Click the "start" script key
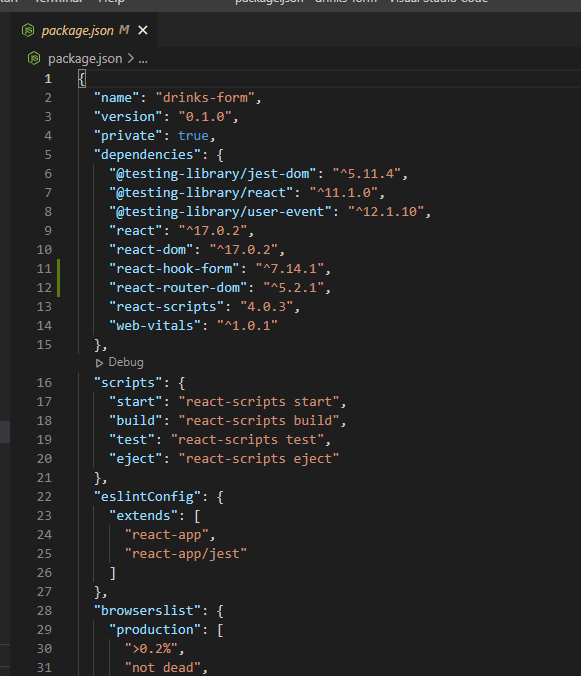The height and width of the screenshot is (676, 581). [136, 402]
